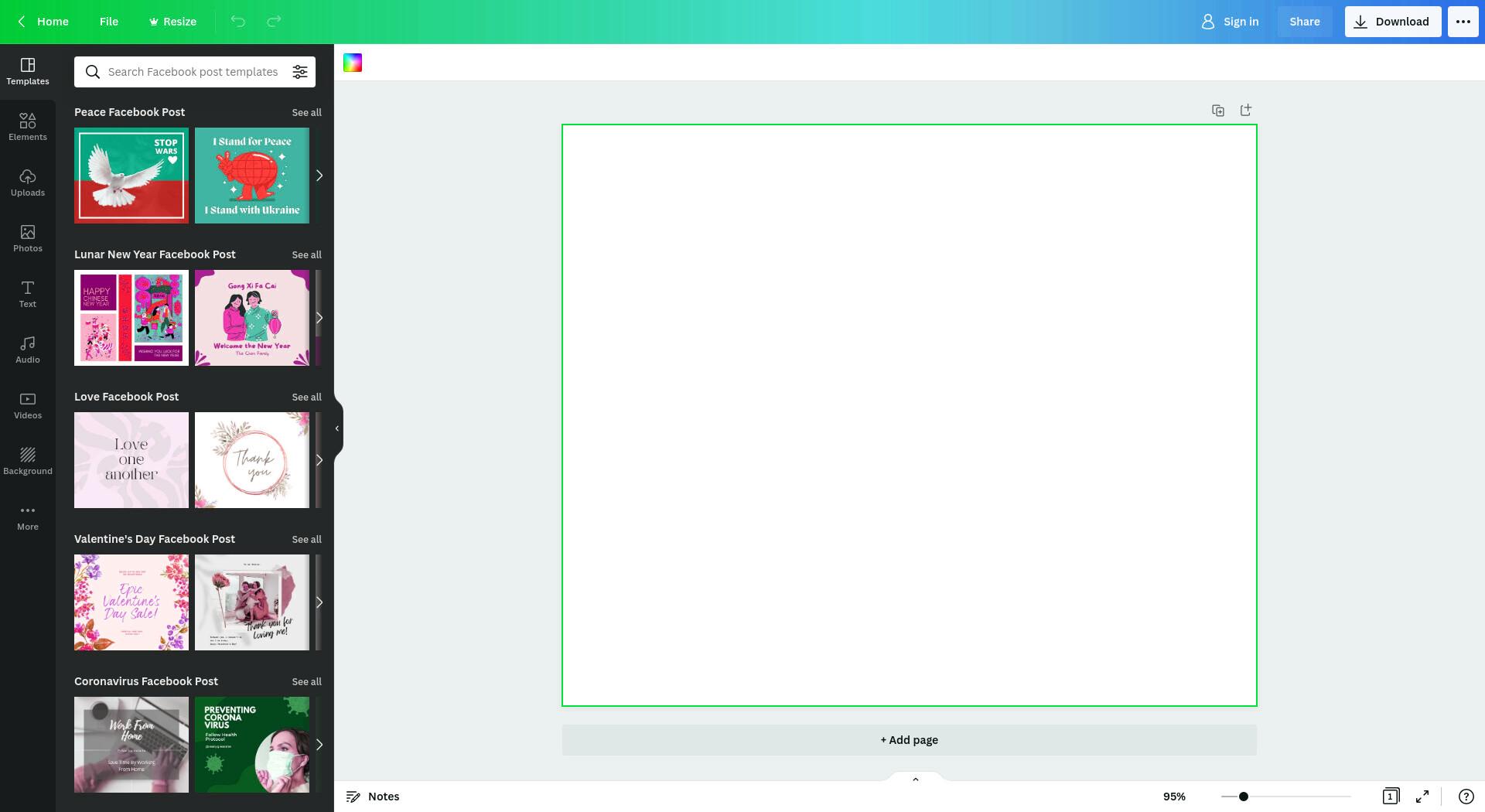This screenshot has height=812, width=1485.
Task: Open the Audio sidebar tab
Action: point(28,350)
